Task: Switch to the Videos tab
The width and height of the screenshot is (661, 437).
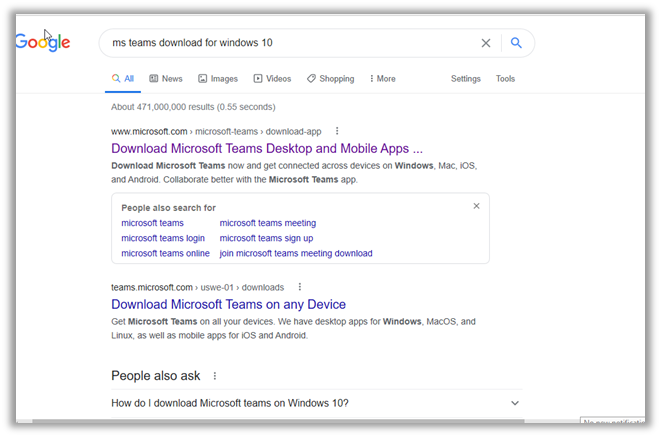Action: [272, 79]
